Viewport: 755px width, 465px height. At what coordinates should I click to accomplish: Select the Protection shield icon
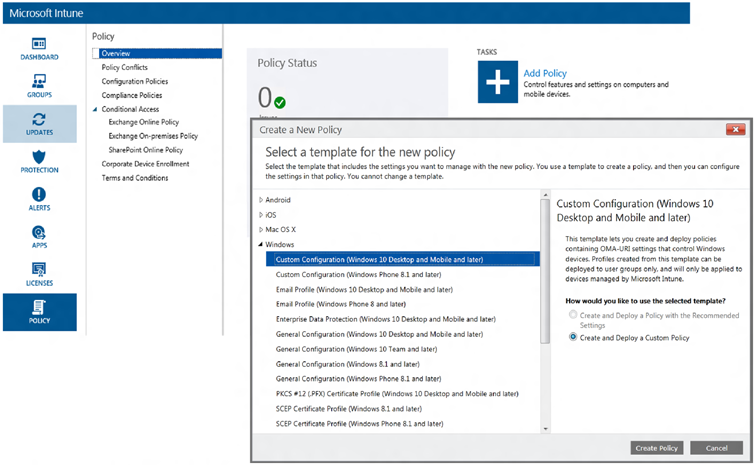(x=39, y=160)
